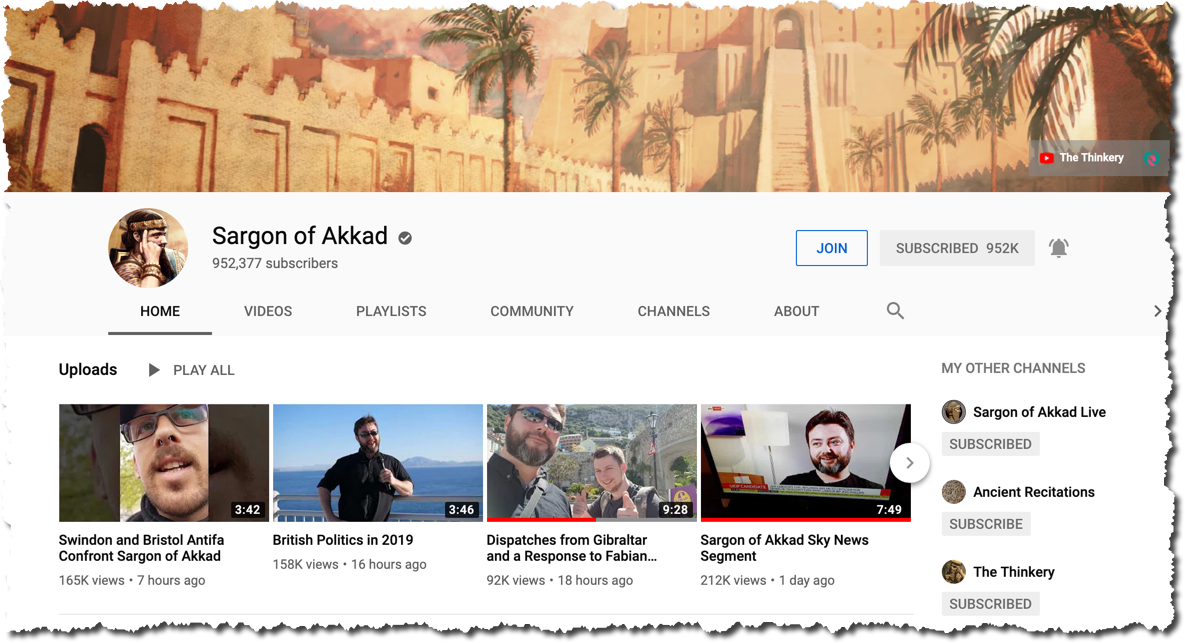The image size is (1185, 643).
Task: Click the red watch progress bar under Dispatches from Gibraltar
Action: point(541,520)
